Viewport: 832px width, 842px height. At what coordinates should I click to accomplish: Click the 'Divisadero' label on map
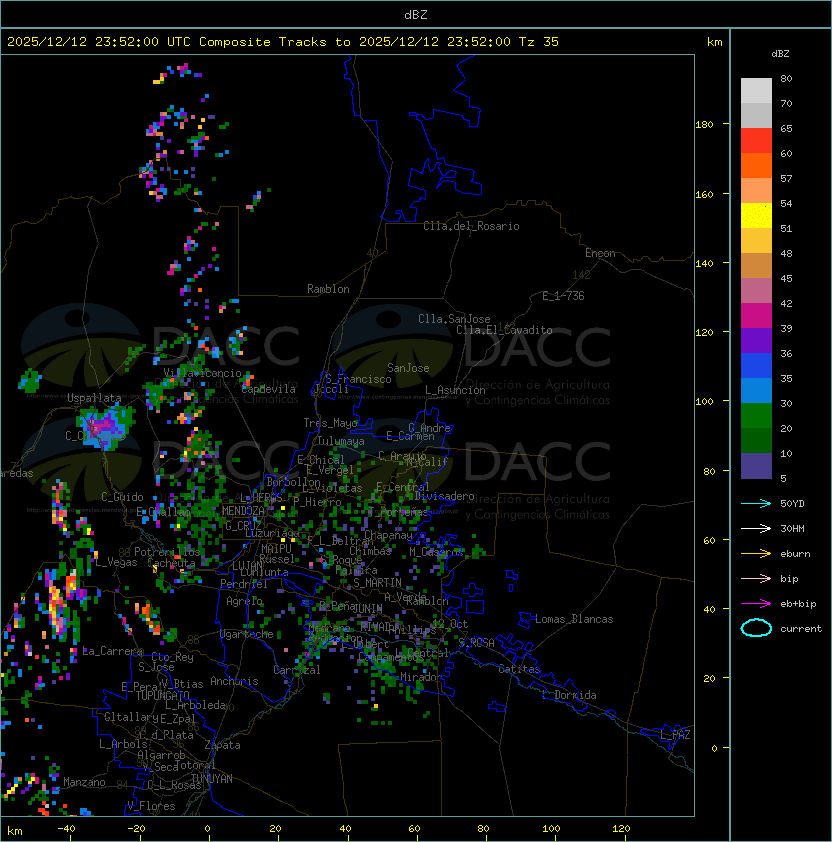click(x=444, y=496)
